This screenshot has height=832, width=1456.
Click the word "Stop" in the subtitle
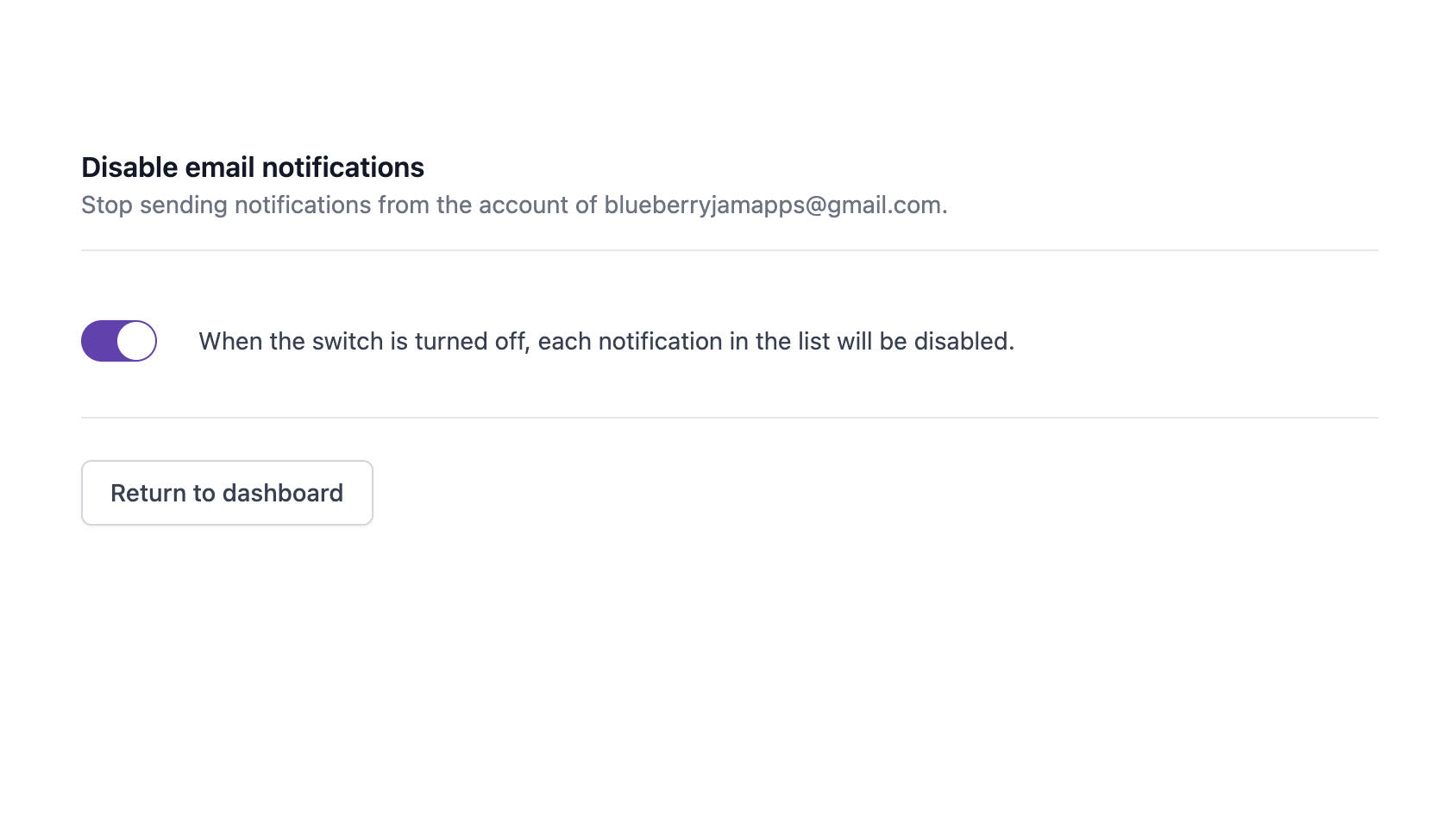click(x=106, y=205)
